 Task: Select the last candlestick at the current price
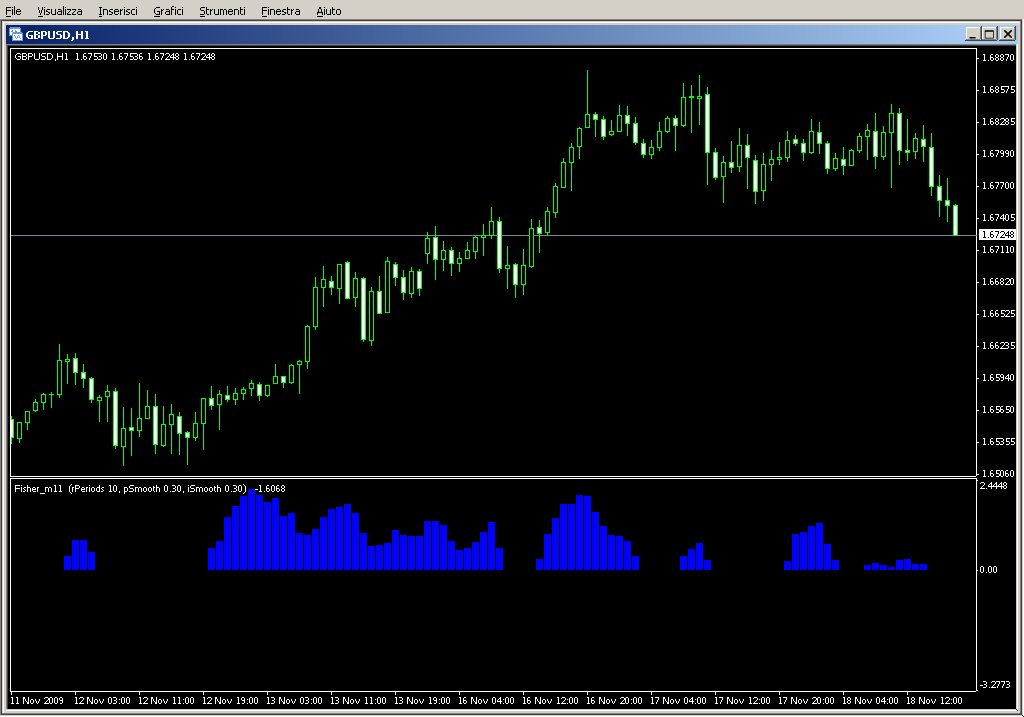(x=955, y=219)
